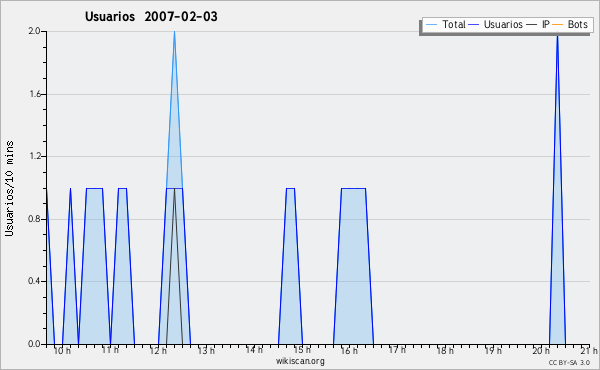Click the light blue Total legend line
Viewport: 600px width, 370px height.
[431, 25]
